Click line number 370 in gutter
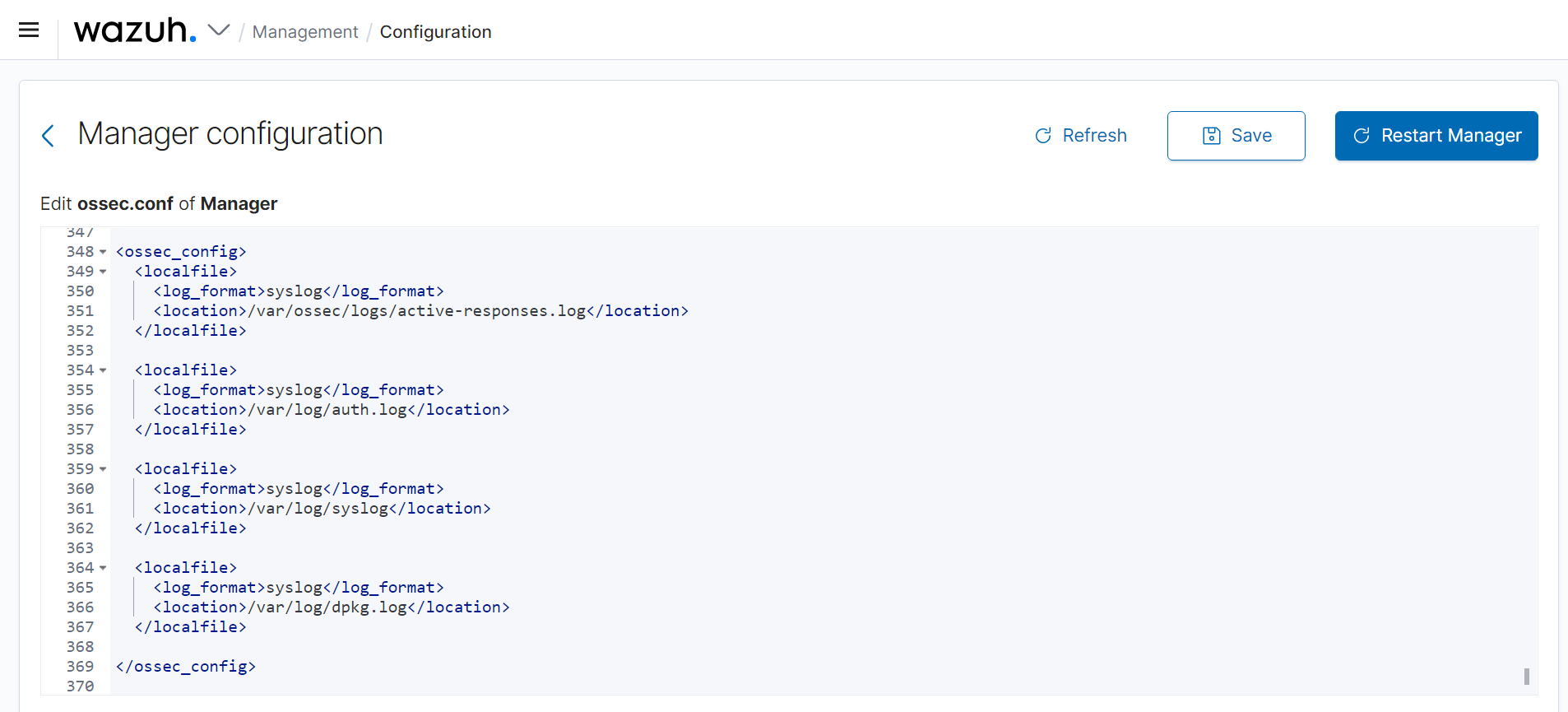Viewport: 1568px width, 712px height. [81, 686]
